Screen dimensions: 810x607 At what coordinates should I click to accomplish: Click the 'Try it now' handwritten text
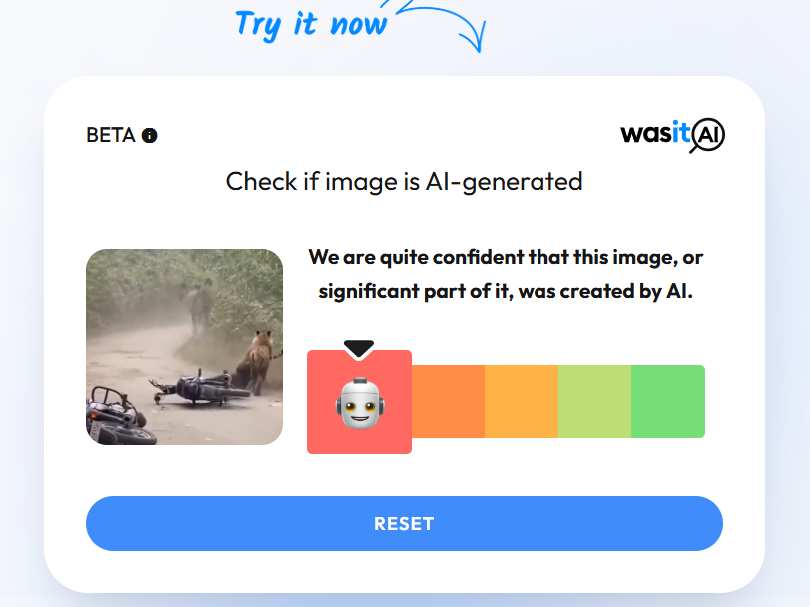(311, 24)
